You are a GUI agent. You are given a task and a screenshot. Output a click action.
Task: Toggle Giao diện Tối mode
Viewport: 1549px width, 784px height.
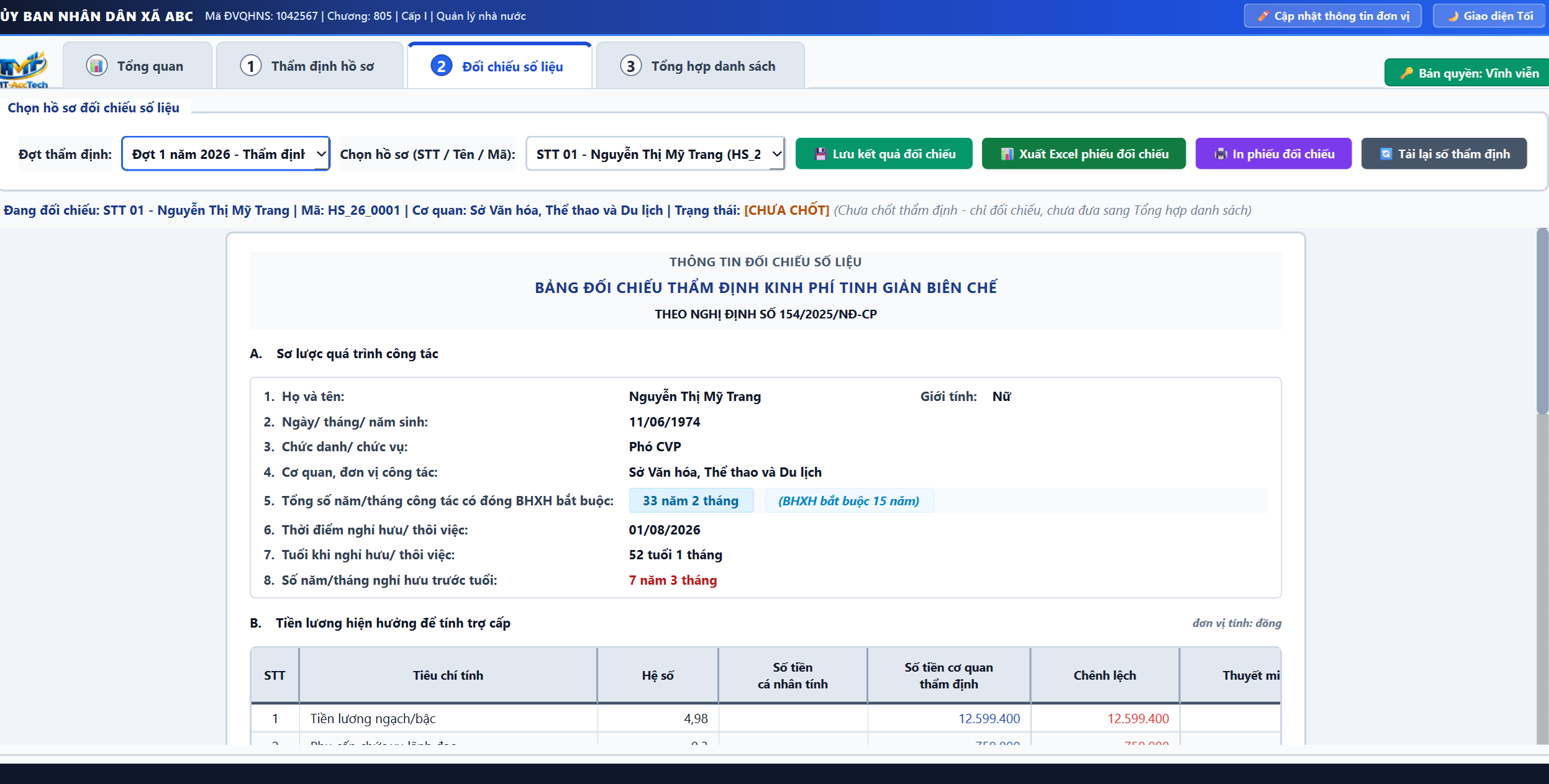1489,16
